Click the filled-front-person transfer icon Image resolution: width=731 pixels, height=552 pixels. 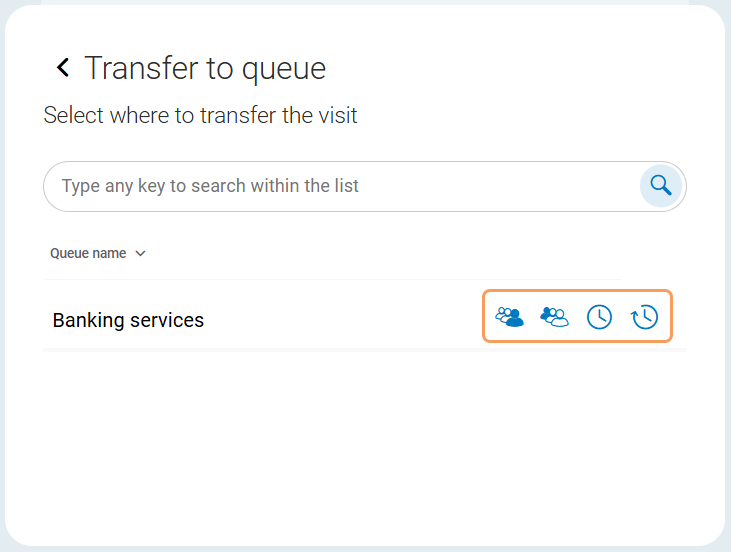510,317
